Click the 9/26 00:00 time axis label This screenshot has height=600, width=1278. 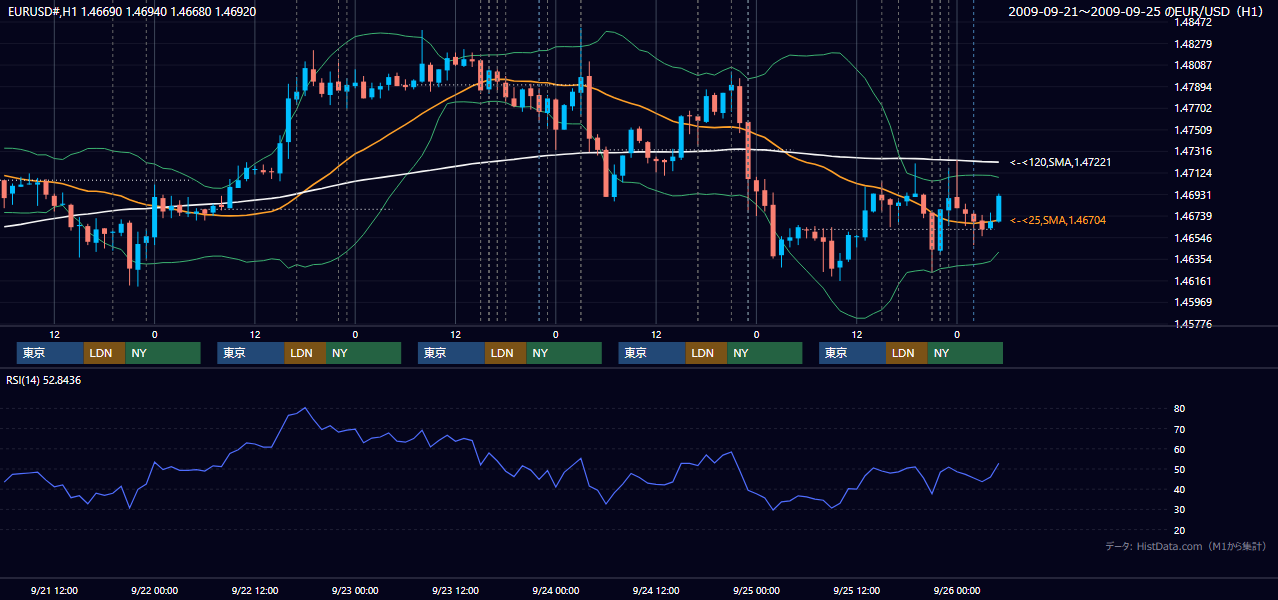click(957, 591)
